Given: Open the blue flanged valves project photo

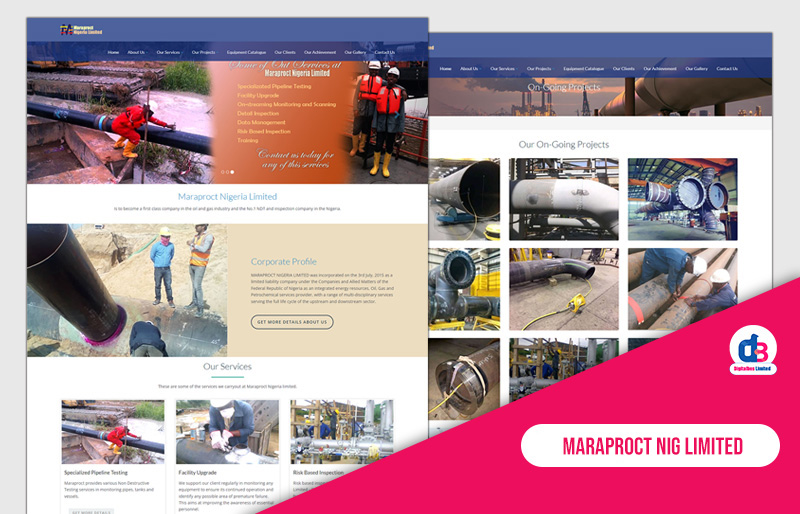Looking at the screenshot, I should pos(683,199).
